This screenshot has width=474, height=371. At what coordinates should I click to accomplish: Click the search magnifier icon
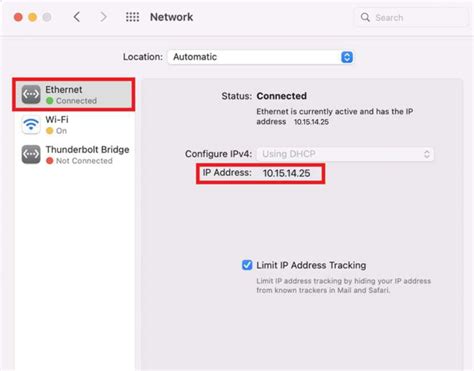[x=365, y=17]
